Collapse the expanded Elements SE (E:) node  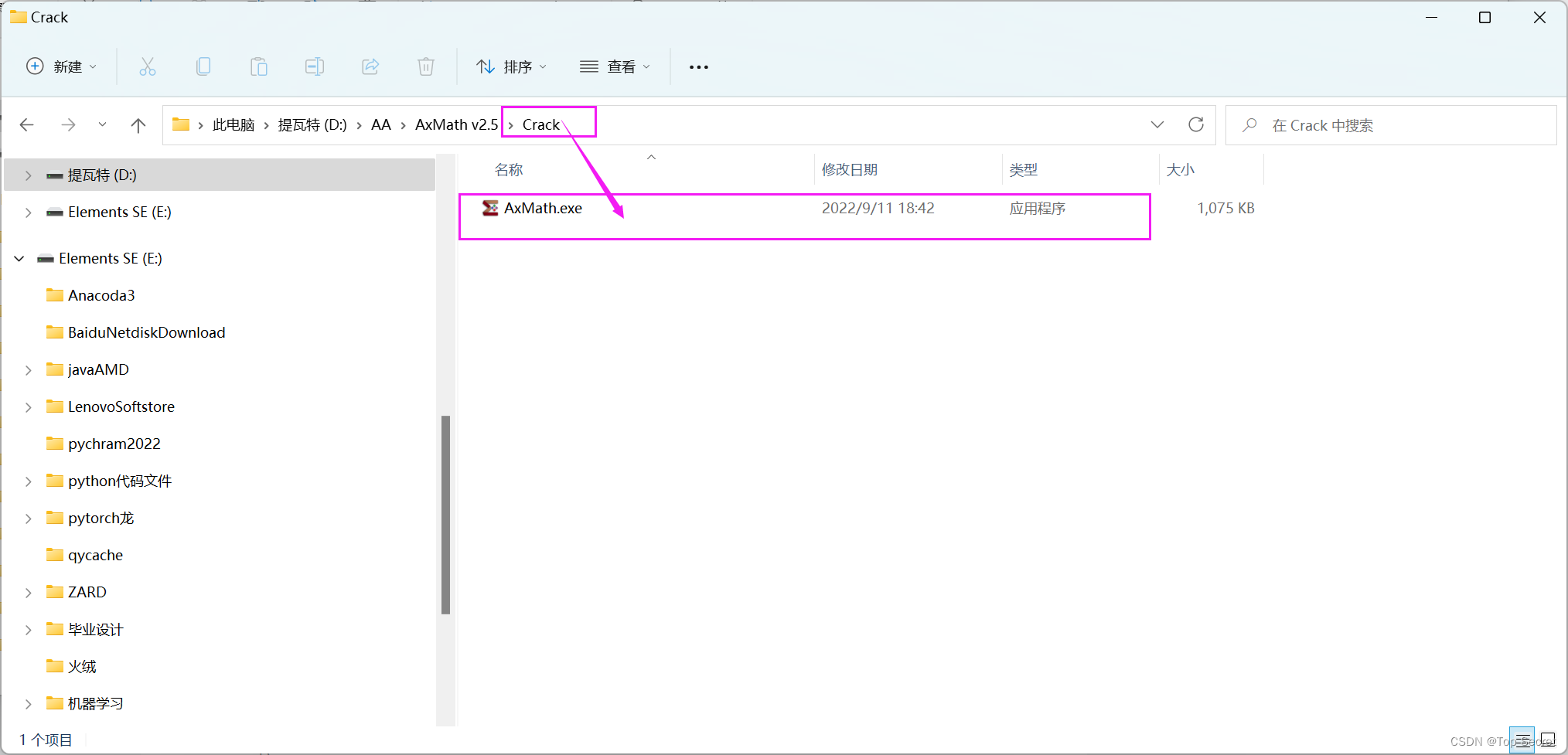pyautogui.click(x=19, y=259)
